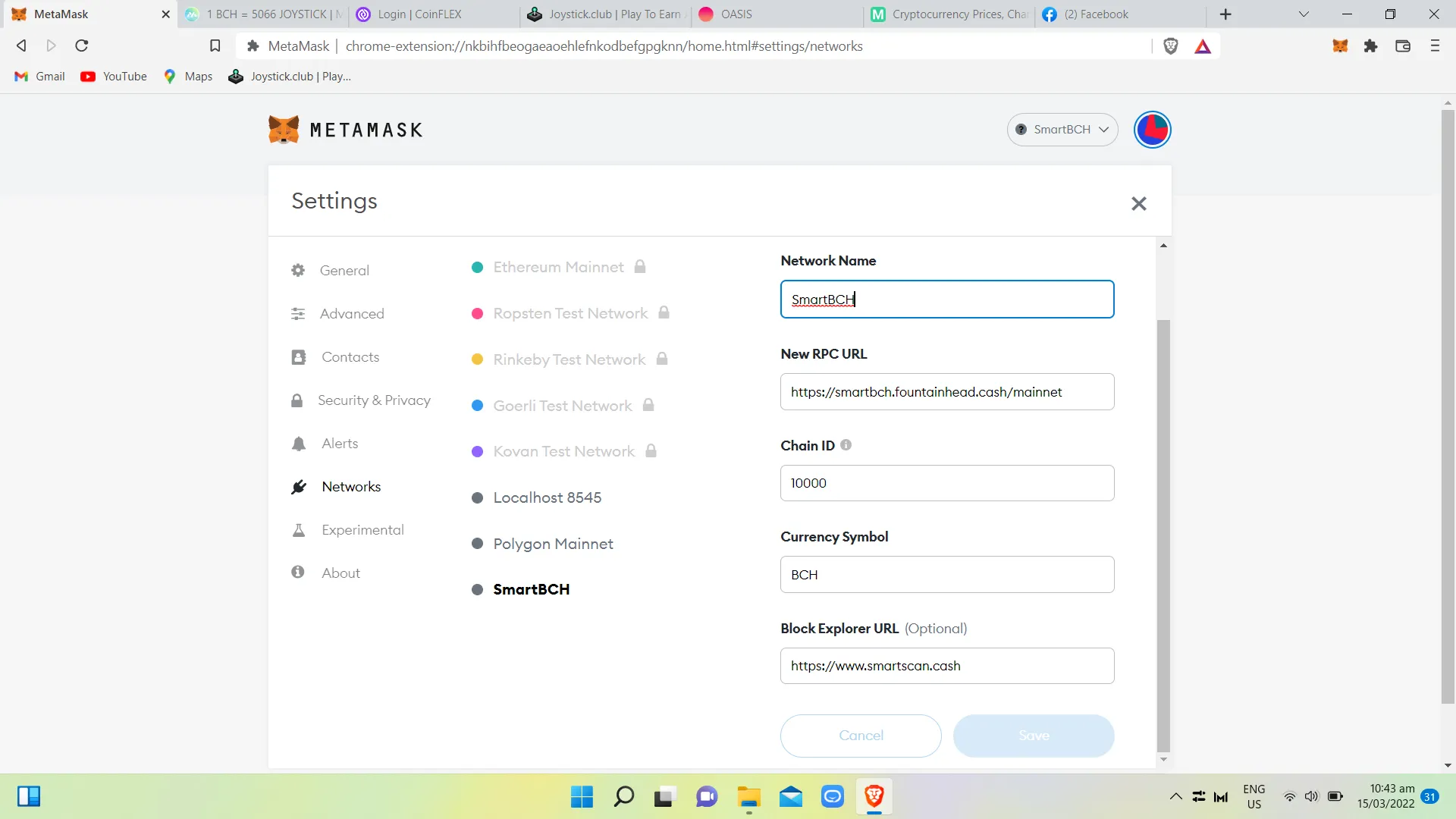Reload the current page

[x=82, y=46]
